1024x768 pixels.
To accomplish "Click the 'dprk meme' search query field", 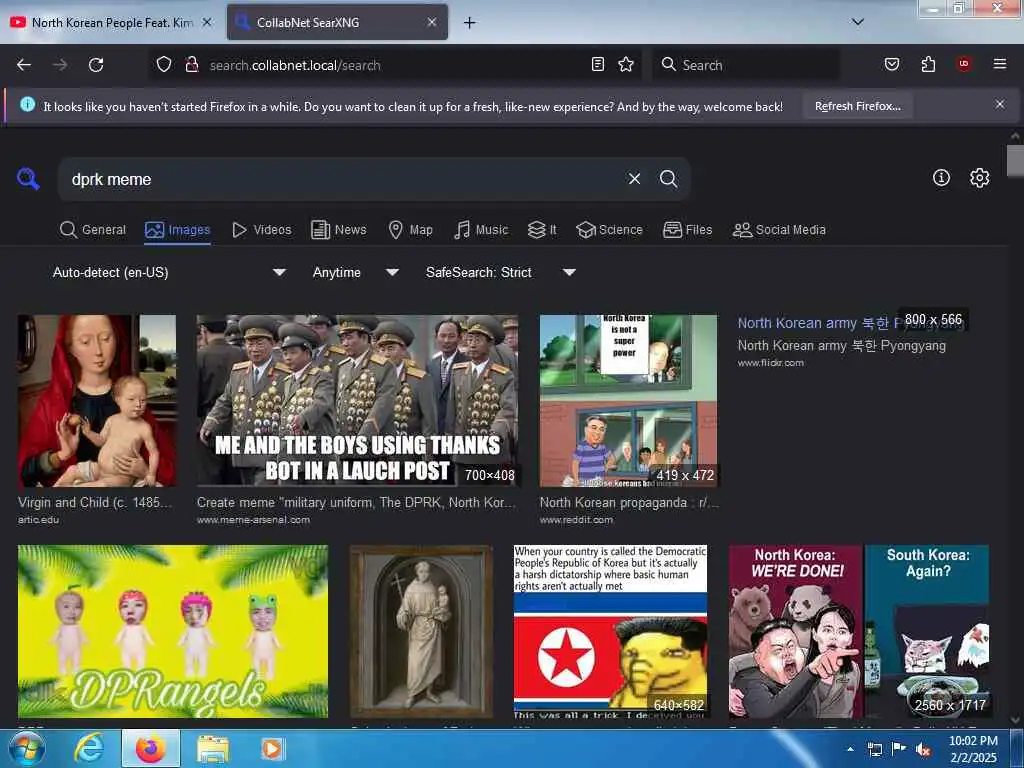I will pyautogui.click(x=340, y=179).
